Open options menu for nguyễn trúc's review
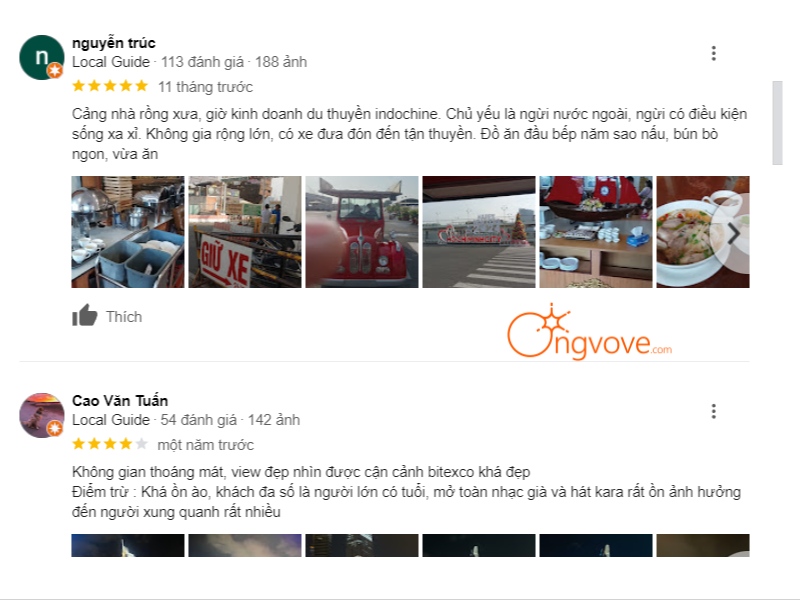The image size is (800, 600). (x=713, y=54)
